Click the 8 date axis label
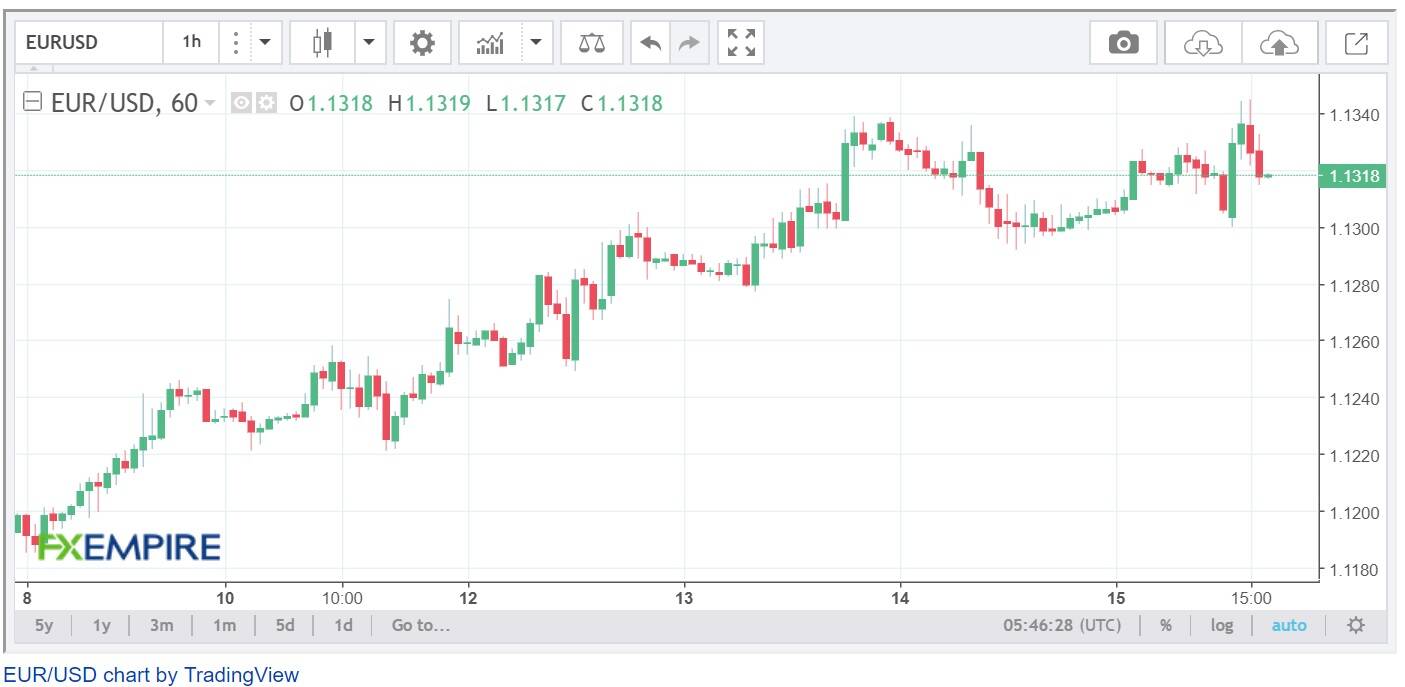1405x687 pixels. (28, 598)
